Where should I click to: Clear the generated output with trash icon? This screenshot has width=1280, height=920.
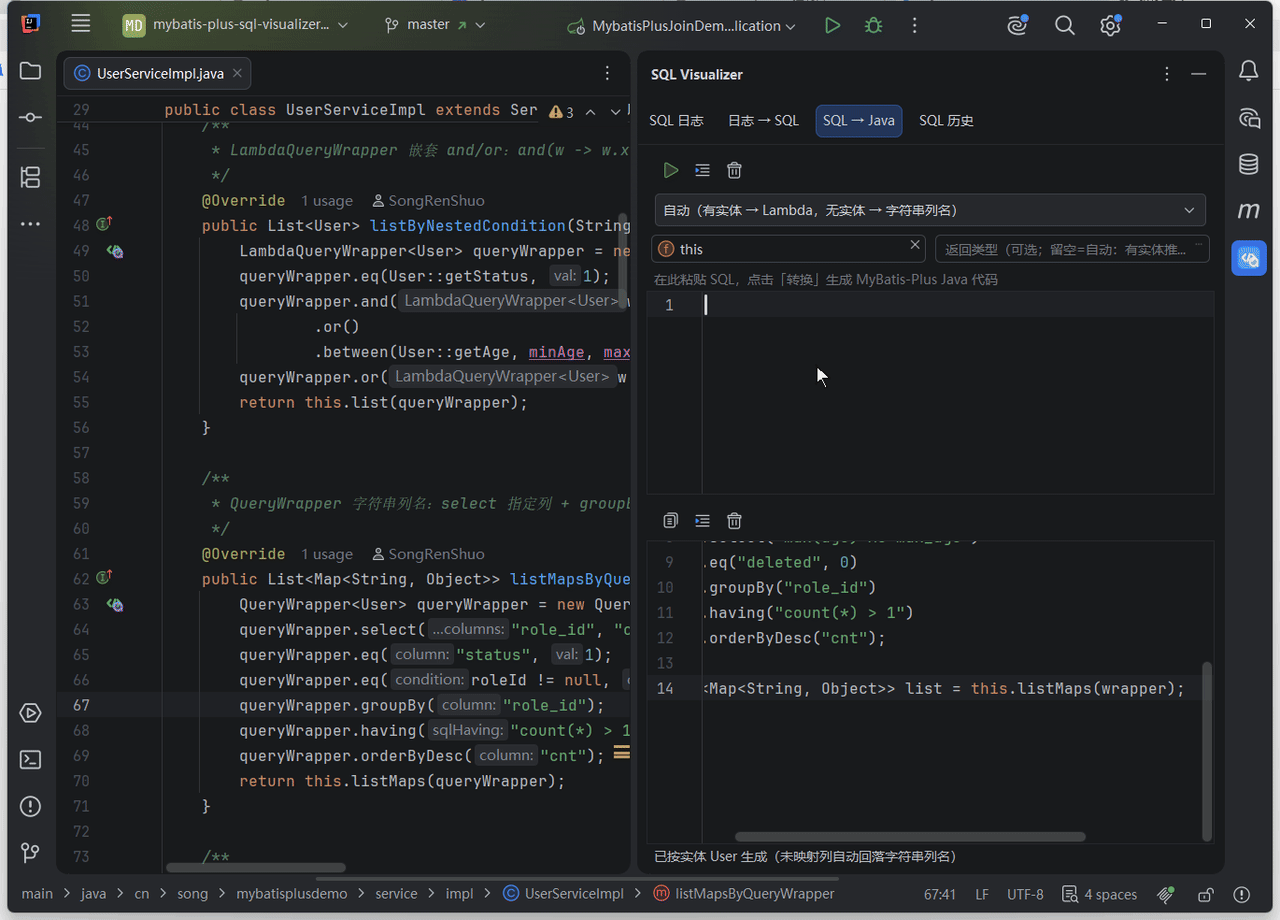[734, 521]
